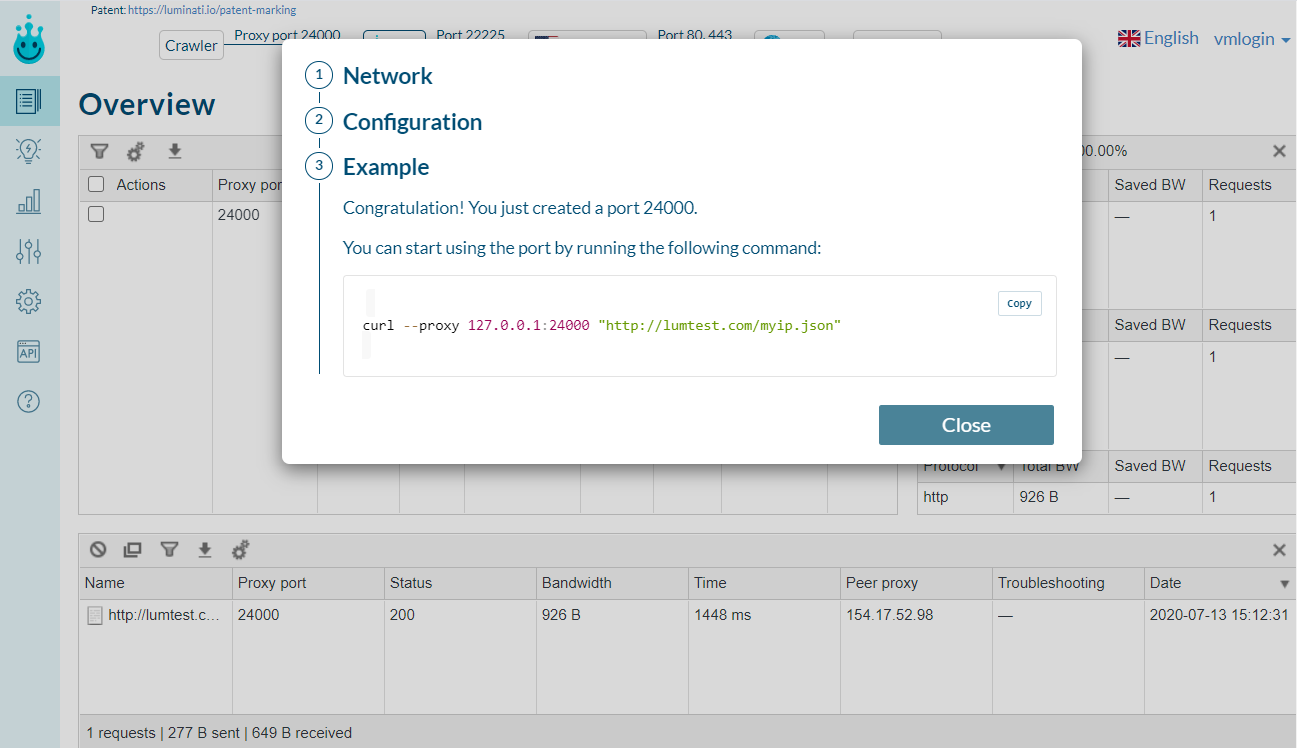The width and height of the screenshot is (1297, 748).
Task: Tick the select-all checkbox beside Actions
Action: [x=96, y=184]
